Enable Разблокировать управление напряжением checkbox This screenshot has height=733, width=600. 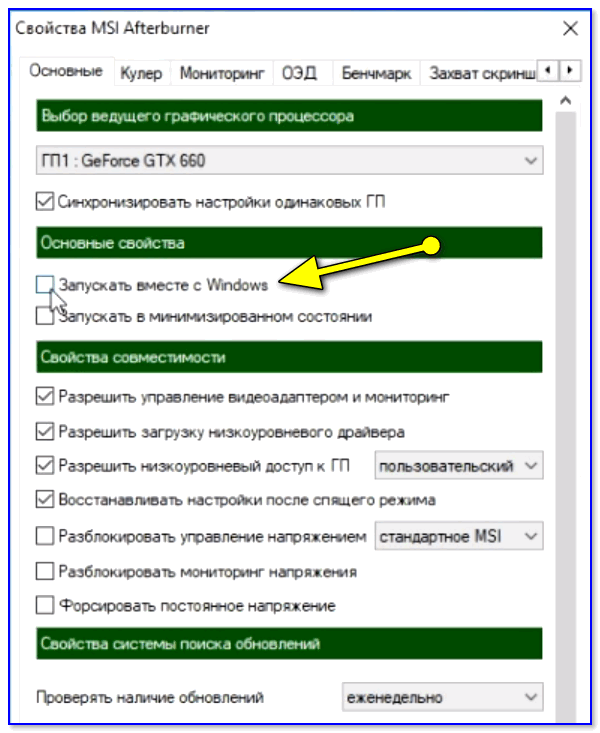44,536
